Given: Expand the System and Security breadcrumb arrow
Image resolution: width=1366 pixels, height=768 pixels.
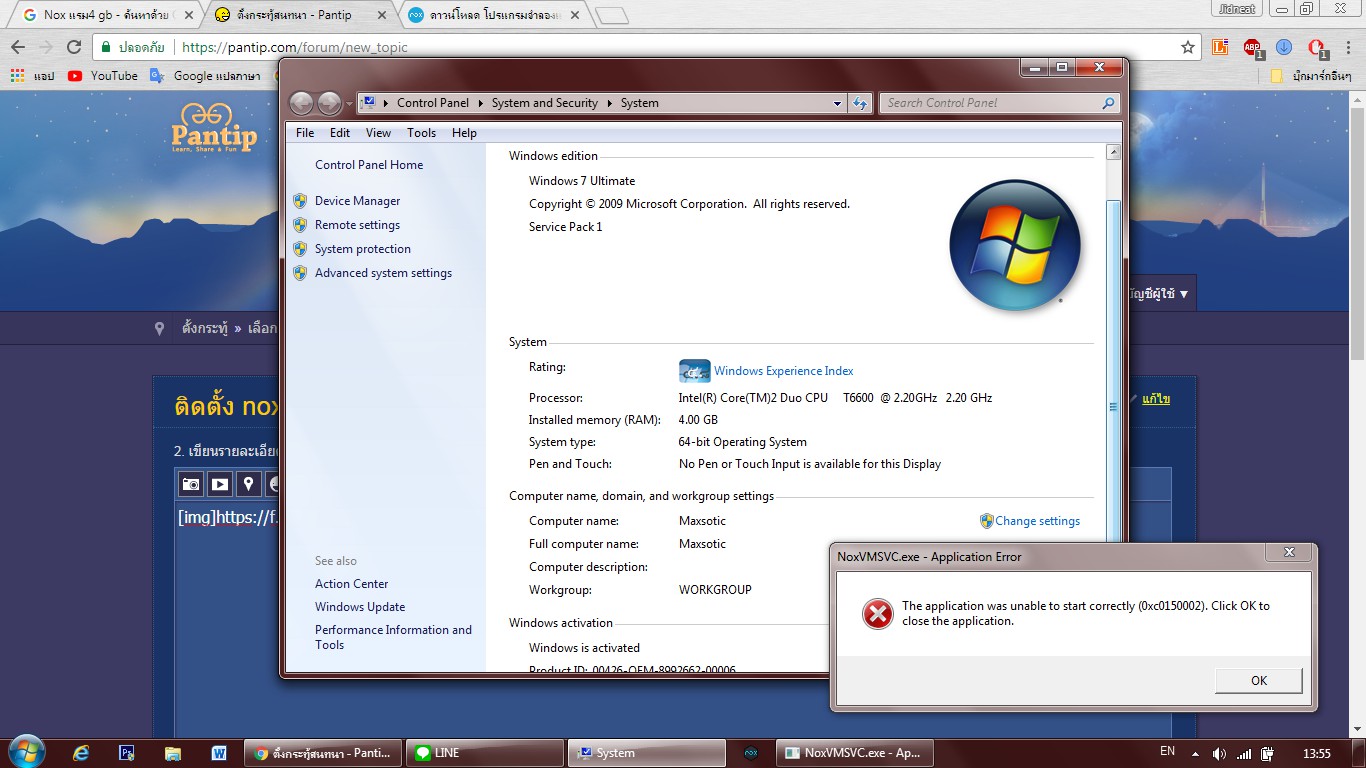Looking at the screenshot, I should (x=609, y=103).
